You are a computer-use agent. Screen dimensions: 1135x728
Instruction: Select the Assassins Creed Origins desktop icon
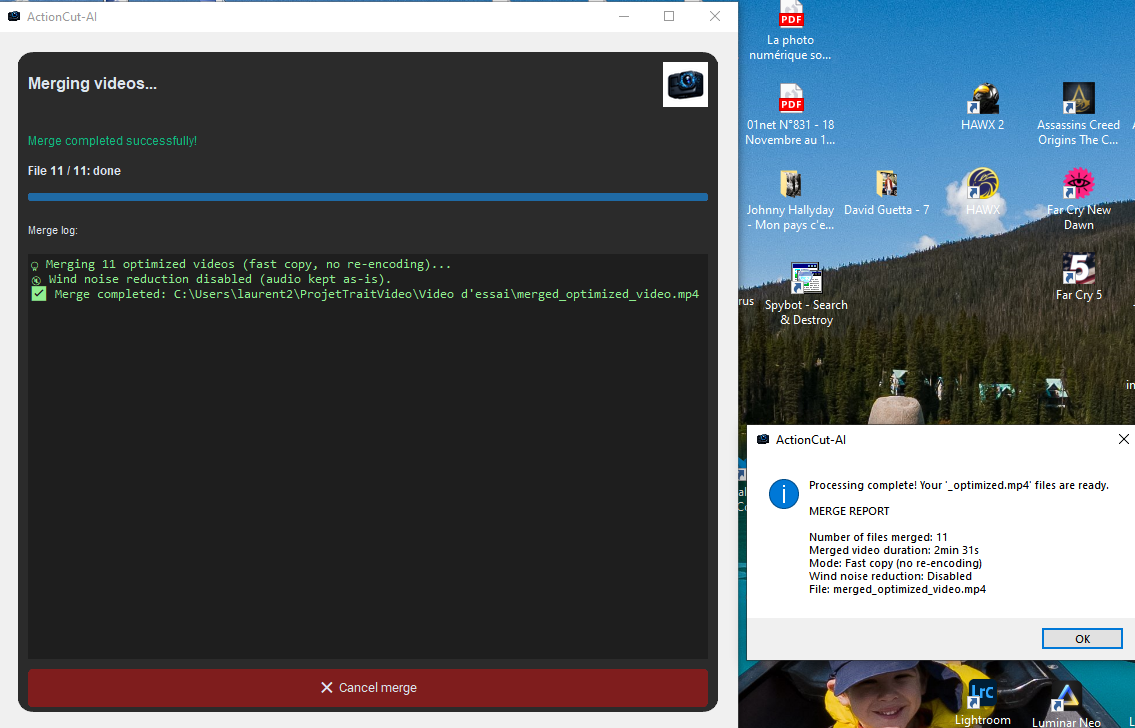(1078, 114)
